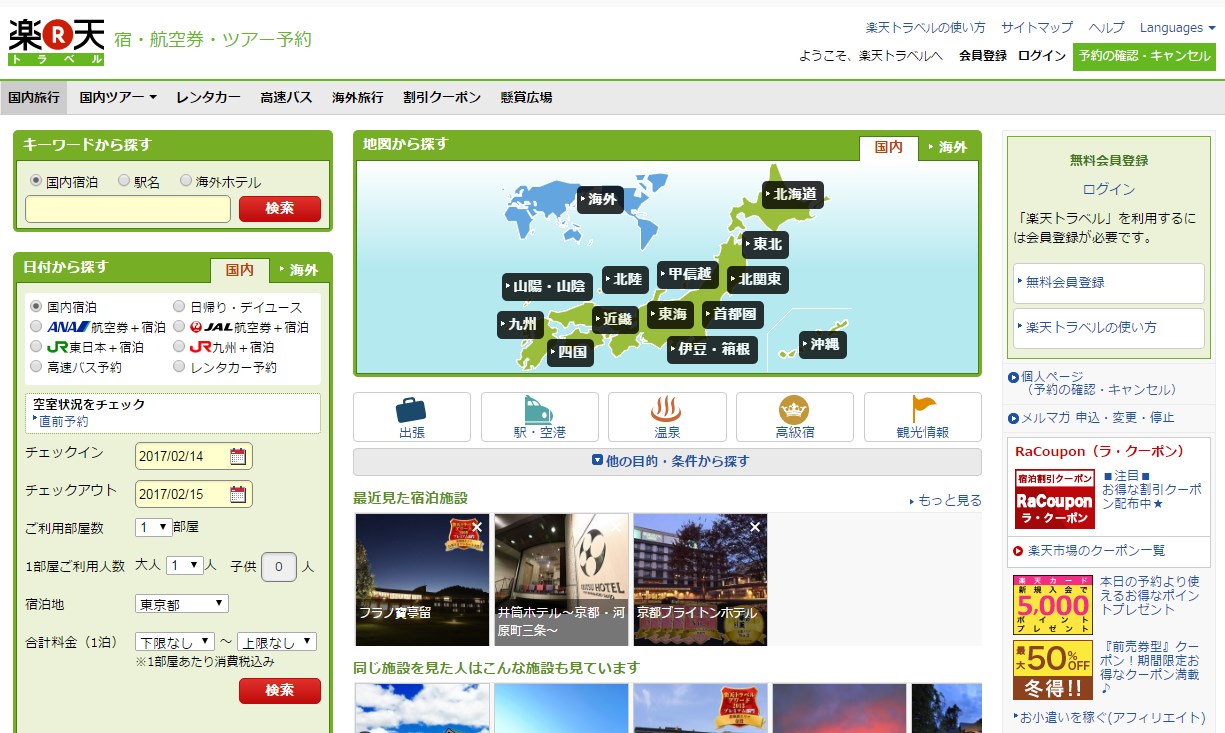Image resolution: width=1225 pixels, height=733 pixels.
Task: Open the 宿泊地 prefecture dropdown
Action: [x=181, y=604]
